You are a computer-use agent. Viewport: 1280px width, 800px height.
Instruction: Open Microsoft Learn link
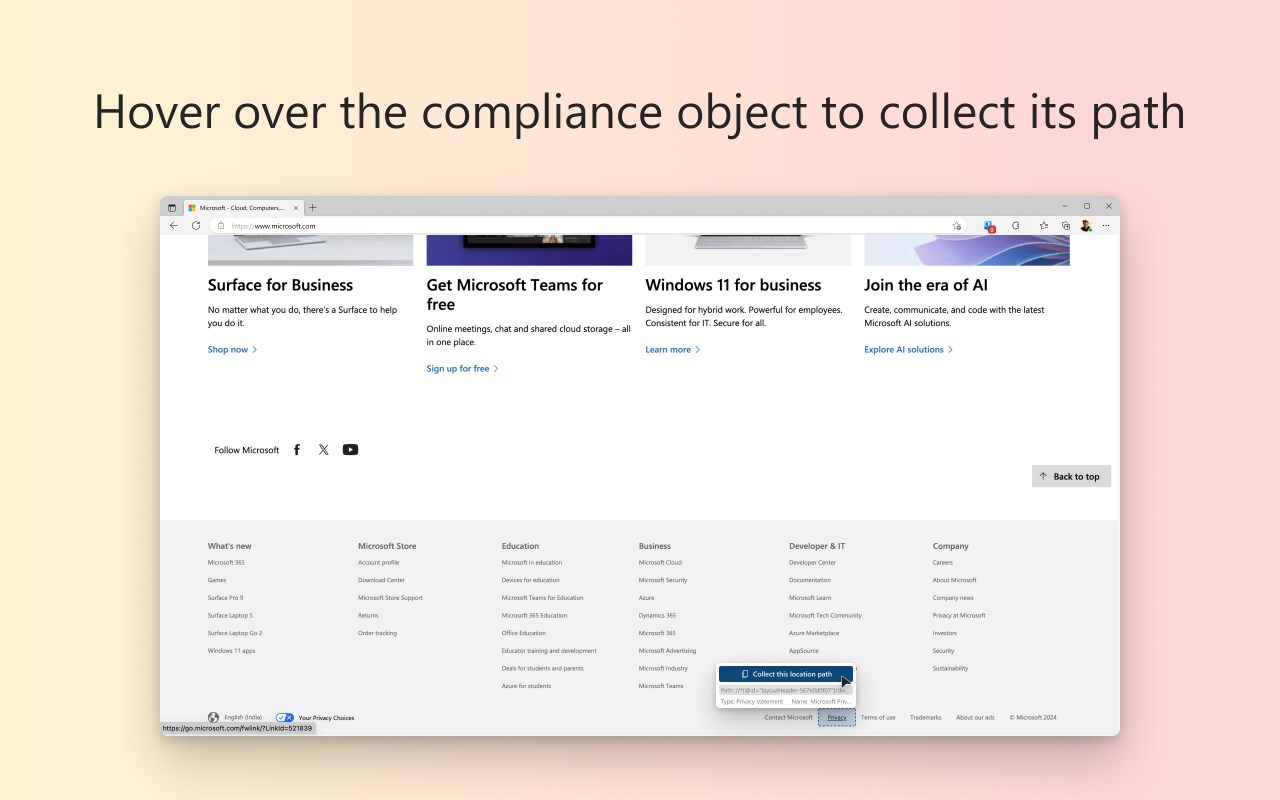click(x=810, y=598)
